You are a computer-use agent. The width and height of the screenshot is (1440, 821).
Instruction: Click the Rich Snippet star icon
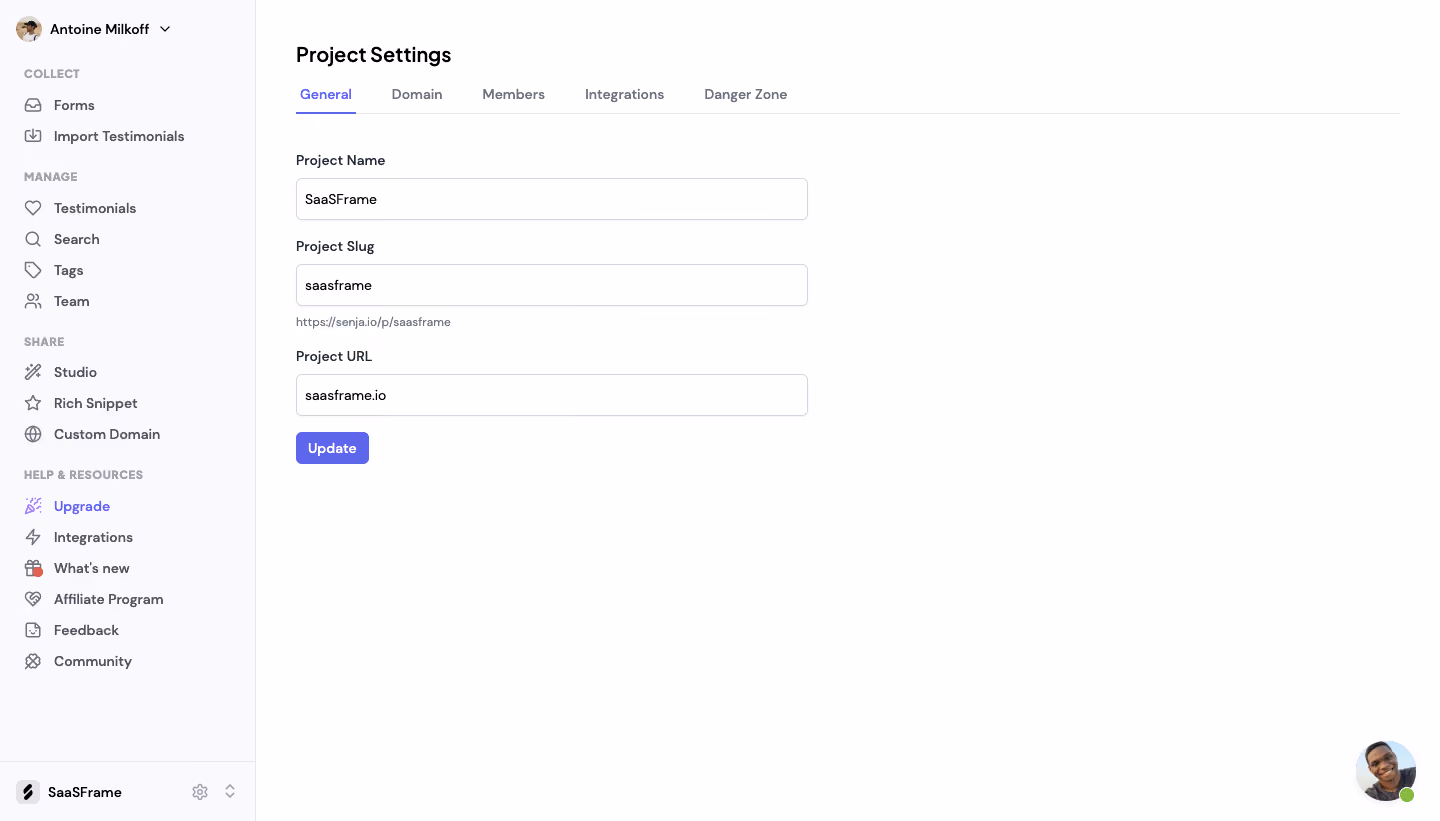tap(33, 403)
